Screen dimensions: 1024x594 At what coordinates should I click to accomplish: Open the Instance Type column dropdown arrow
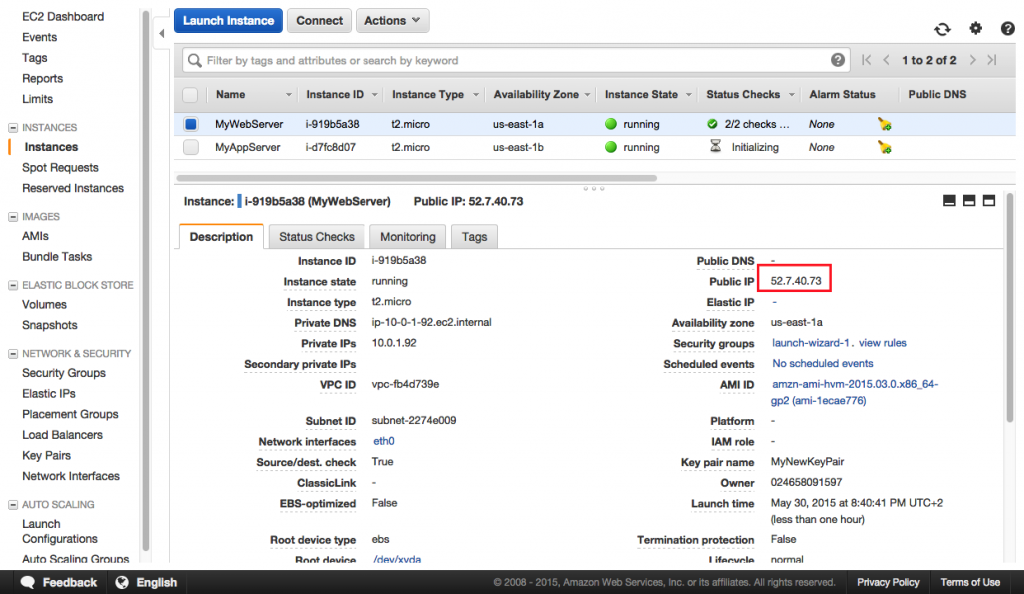pyautogui.click(x=475, y=95)
